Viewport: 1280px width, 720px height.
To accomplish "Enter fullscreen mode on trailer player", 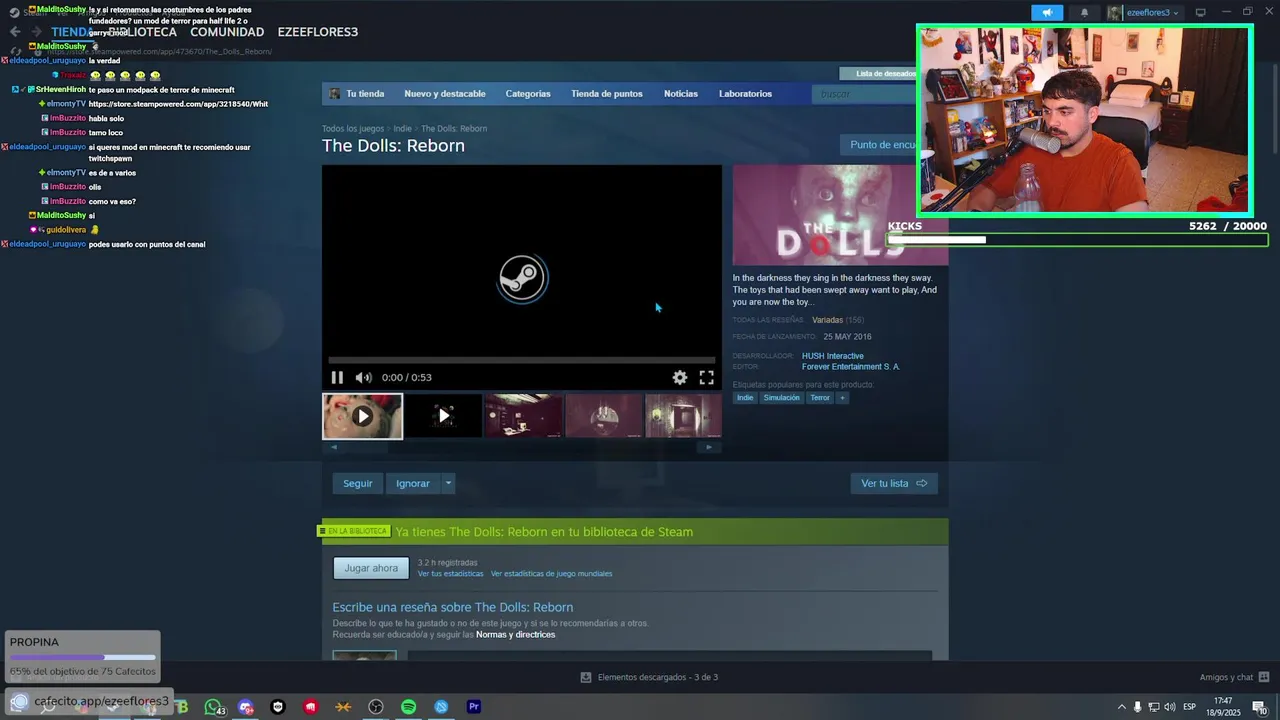I will pyautogui.click(x=706, y=377).
